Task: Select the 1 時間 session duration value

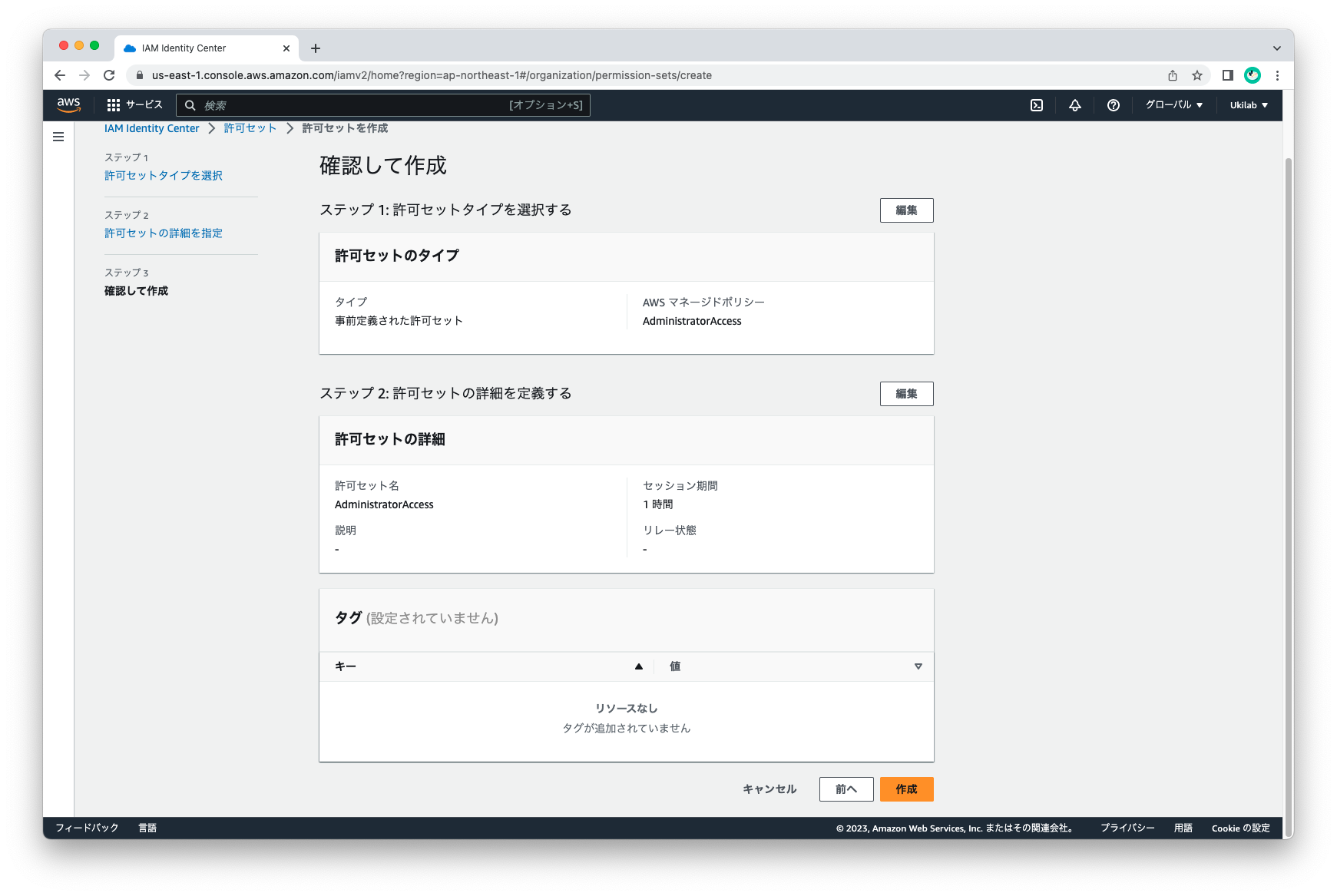Action: (x=658, y=504)
